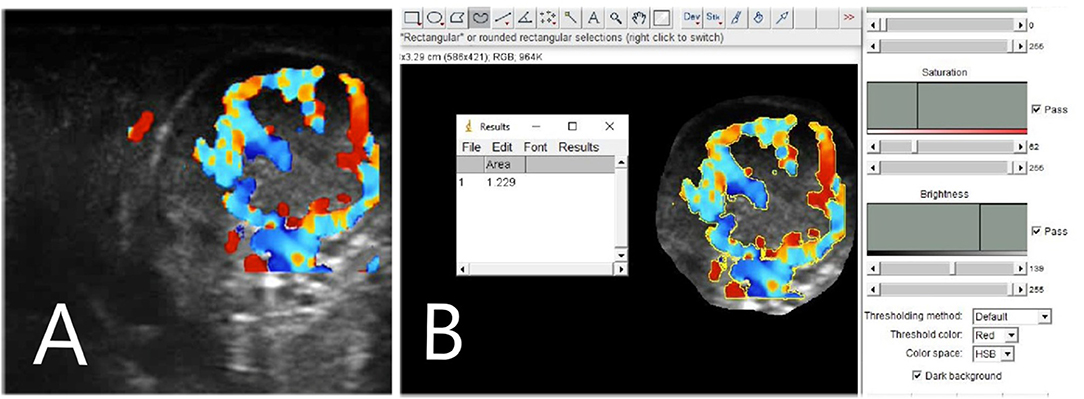1084x399 pixels.
Task: Select the Polygon selection tool
Action: pyautogui.click(x=457, y=18)
